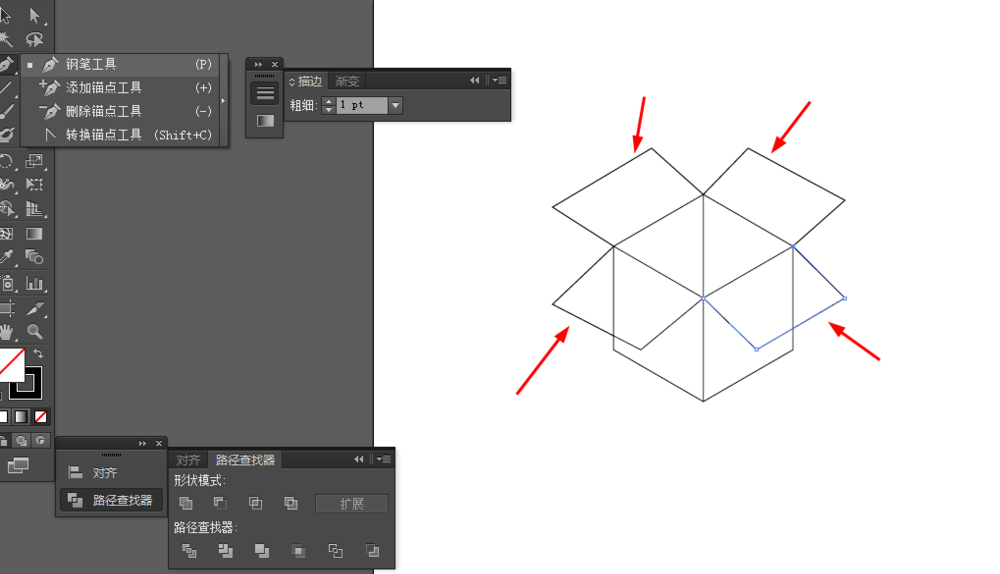The width and height of the screenshot is (1000, 574).
Task: Select the Direct Selection arrow tool
Action: 34,15
